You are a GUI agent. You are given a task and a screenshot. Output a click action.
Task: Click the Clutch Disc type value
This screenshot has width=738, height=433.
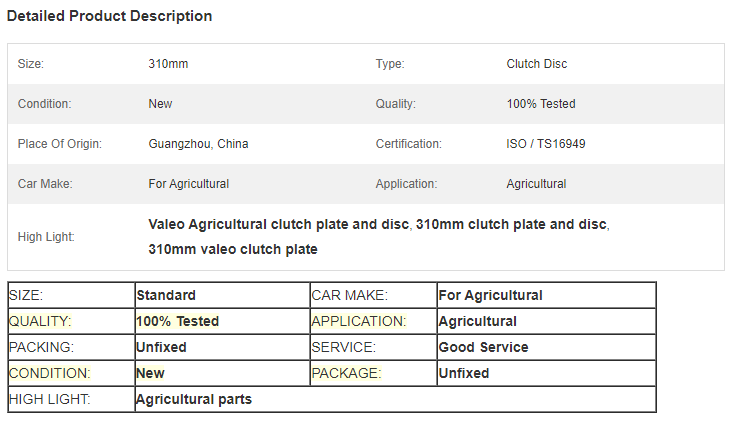[537, 64]
